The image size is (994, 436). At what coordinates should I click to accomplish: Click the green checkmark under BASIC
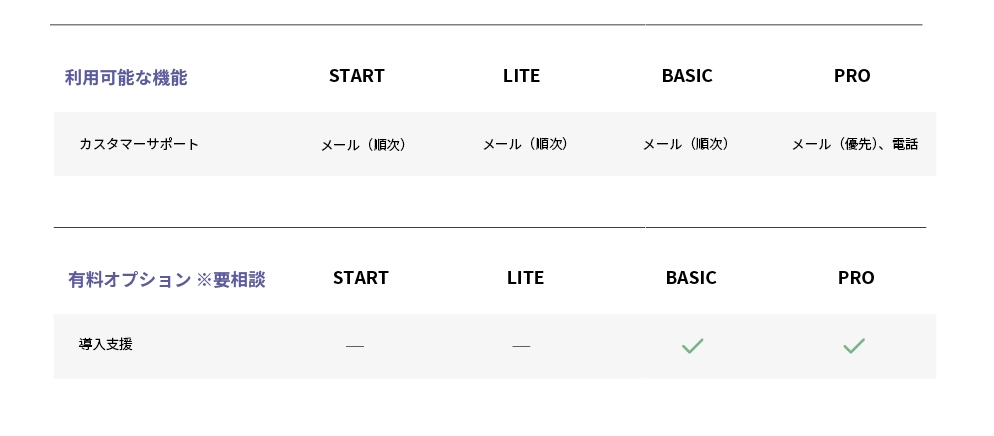coord(692,346)
